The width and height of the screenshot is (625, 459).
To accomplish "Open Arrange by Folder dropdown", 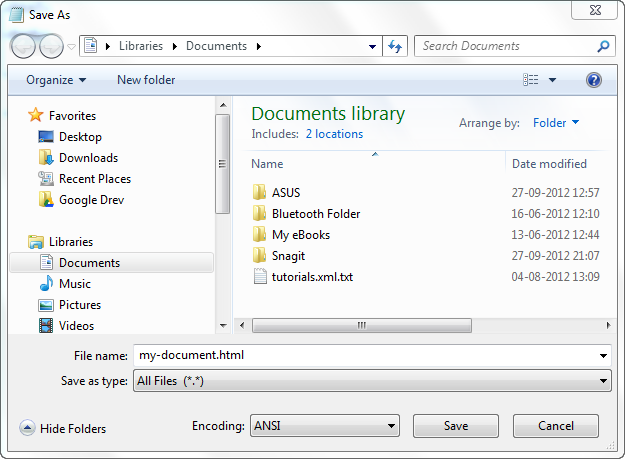I will point(556,123).
